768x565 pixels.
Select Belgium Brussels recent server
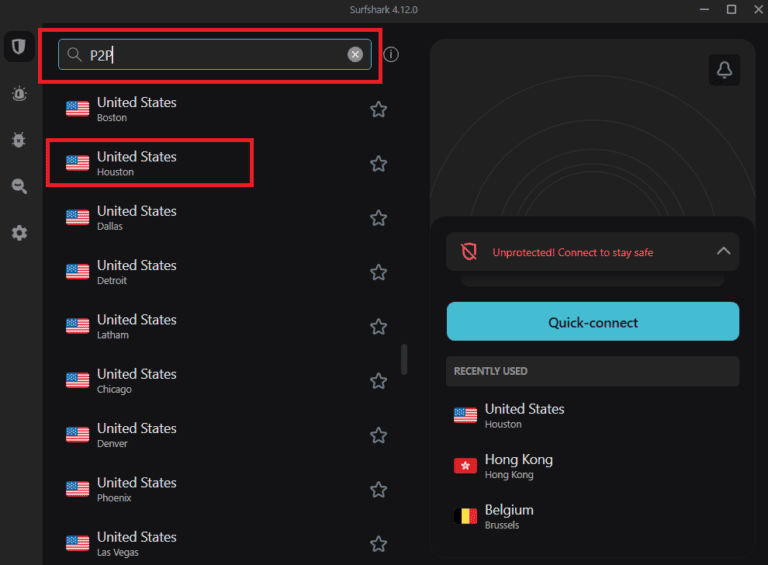(x=508, y=516)
